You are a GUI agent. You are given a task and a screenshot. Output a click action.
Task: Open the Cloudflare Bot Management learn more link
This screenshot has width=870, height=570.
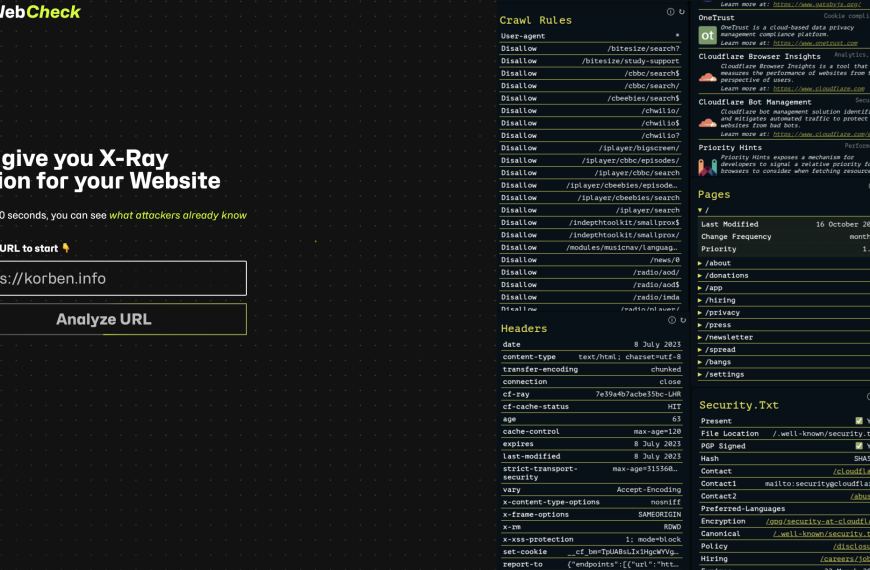click(821, 134)
